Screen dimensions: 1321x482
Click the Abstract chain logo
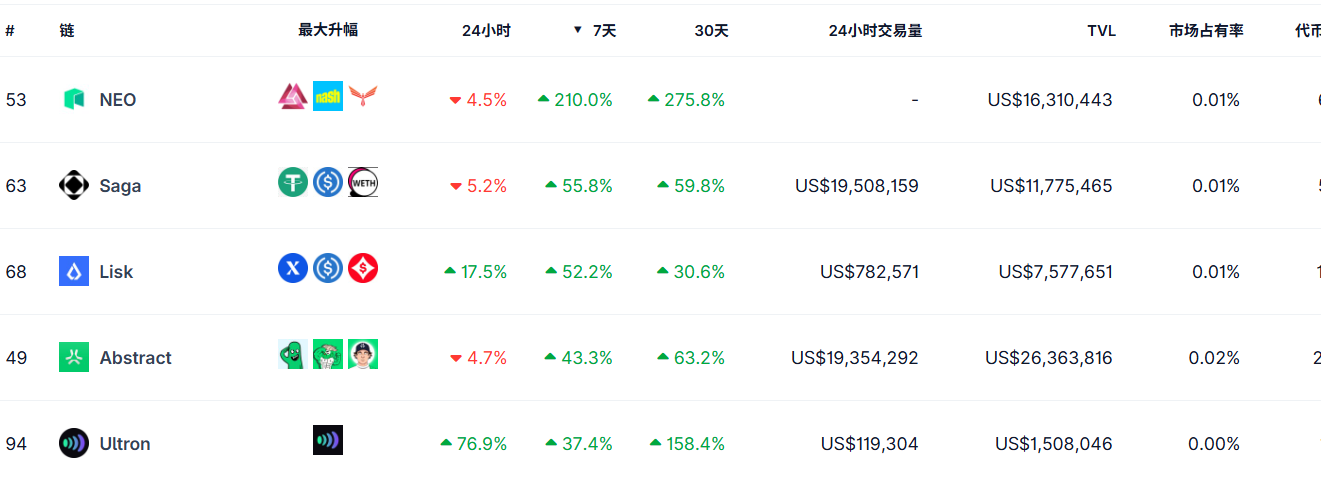pyautogui.click(x=74, y=357)
